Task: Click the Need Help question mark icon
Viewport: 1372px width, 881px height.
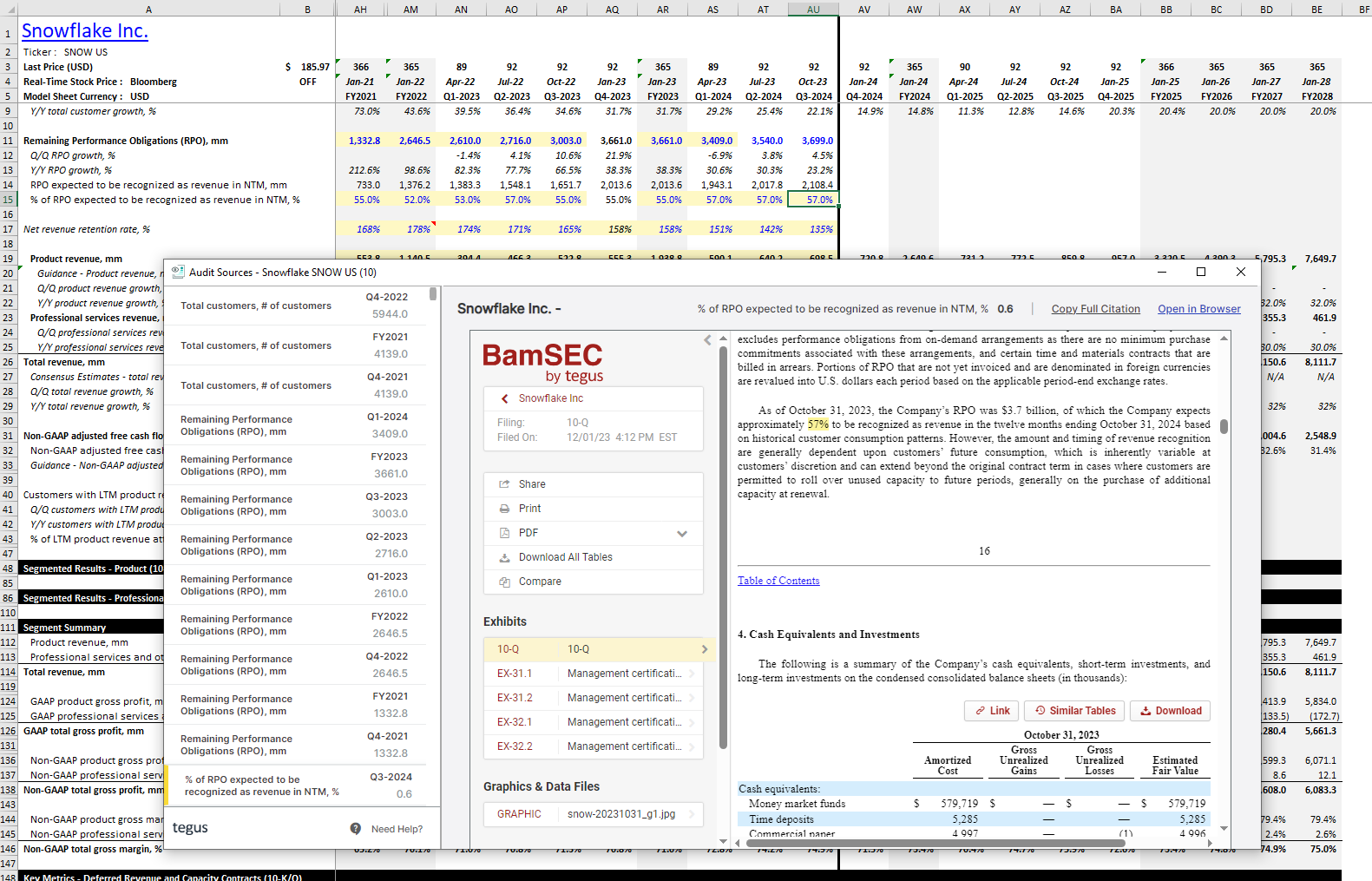Action: 356,829
